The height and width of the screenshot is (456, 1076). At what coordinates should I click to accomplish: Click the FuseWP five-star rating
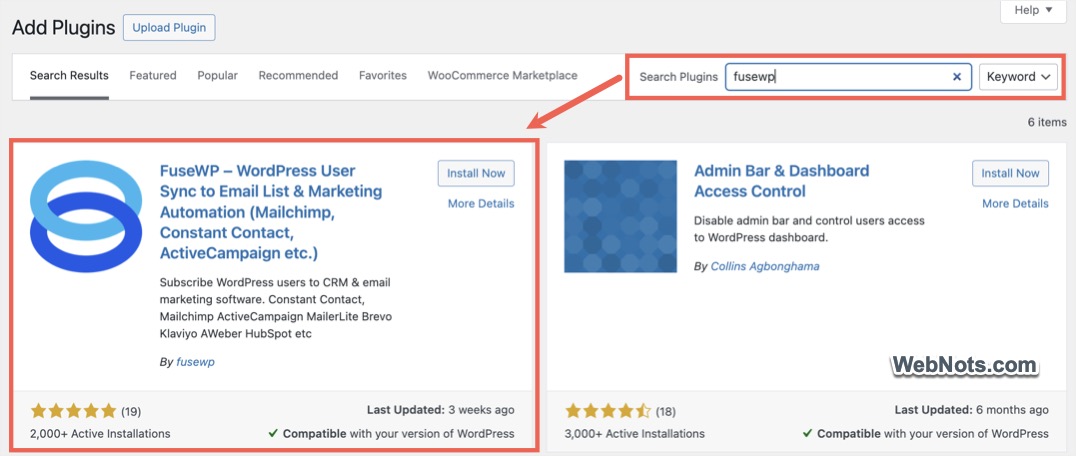coord(74,411)
